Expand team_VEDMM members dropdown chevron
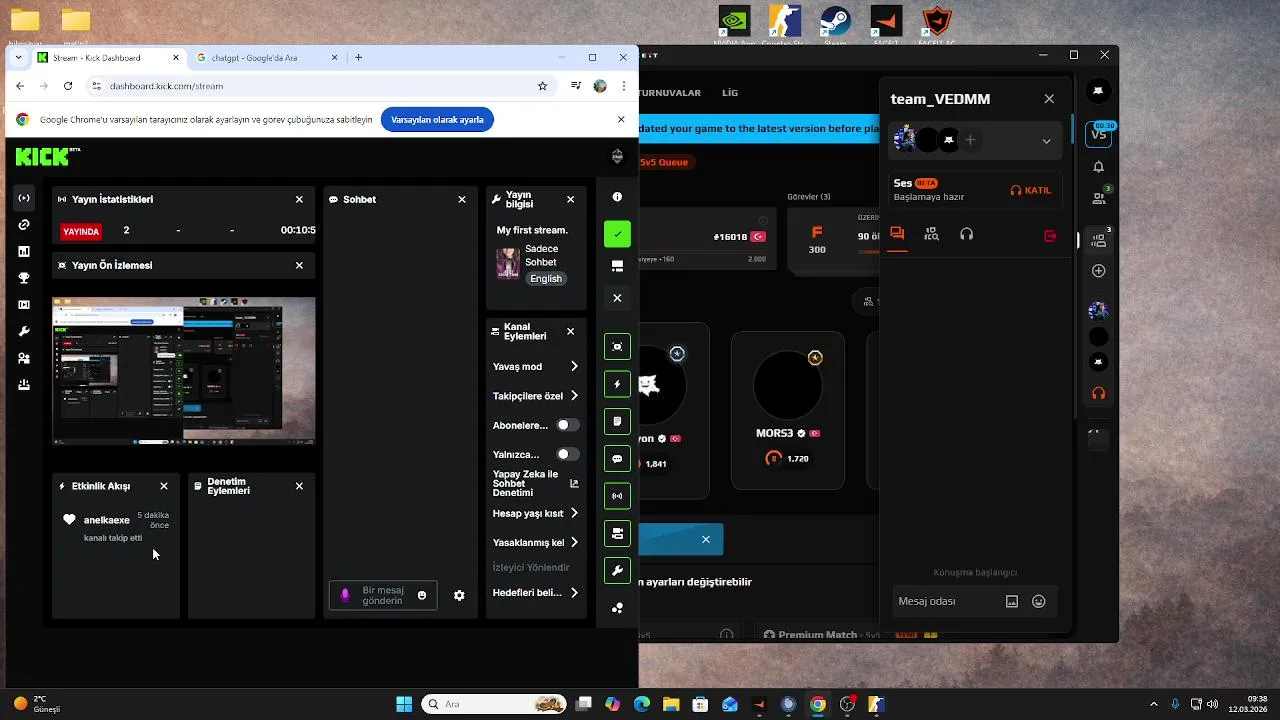The image size is (1280, 720). click(1046, 141)
